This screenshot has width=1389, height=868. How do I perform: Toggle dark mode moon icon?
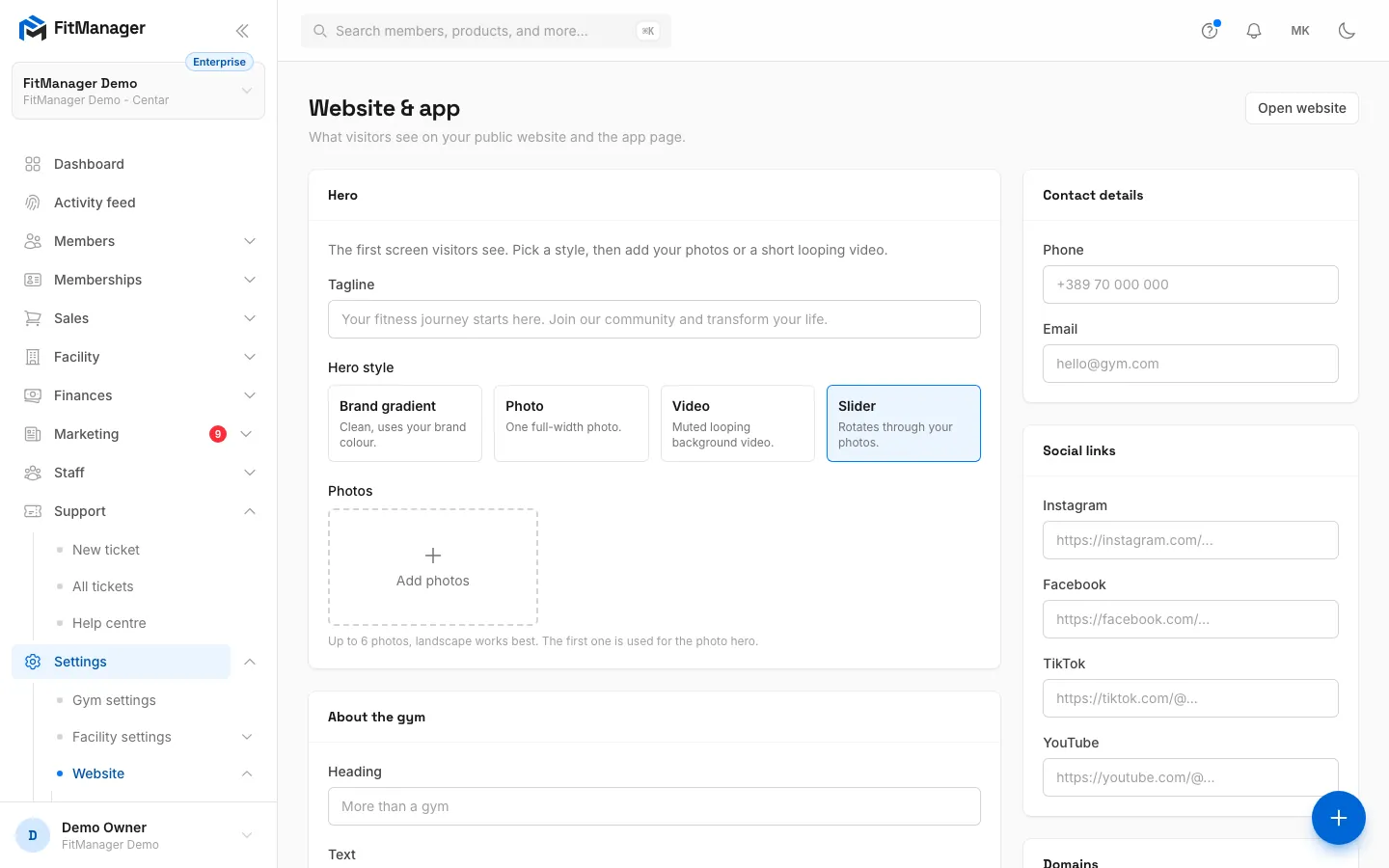tap(1347, 31)
